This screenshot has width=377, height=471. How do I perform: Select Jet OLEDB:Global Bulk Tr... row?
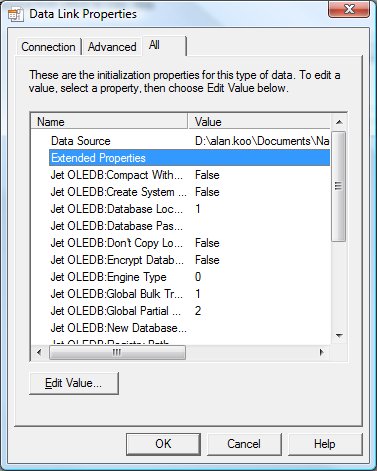190,294
